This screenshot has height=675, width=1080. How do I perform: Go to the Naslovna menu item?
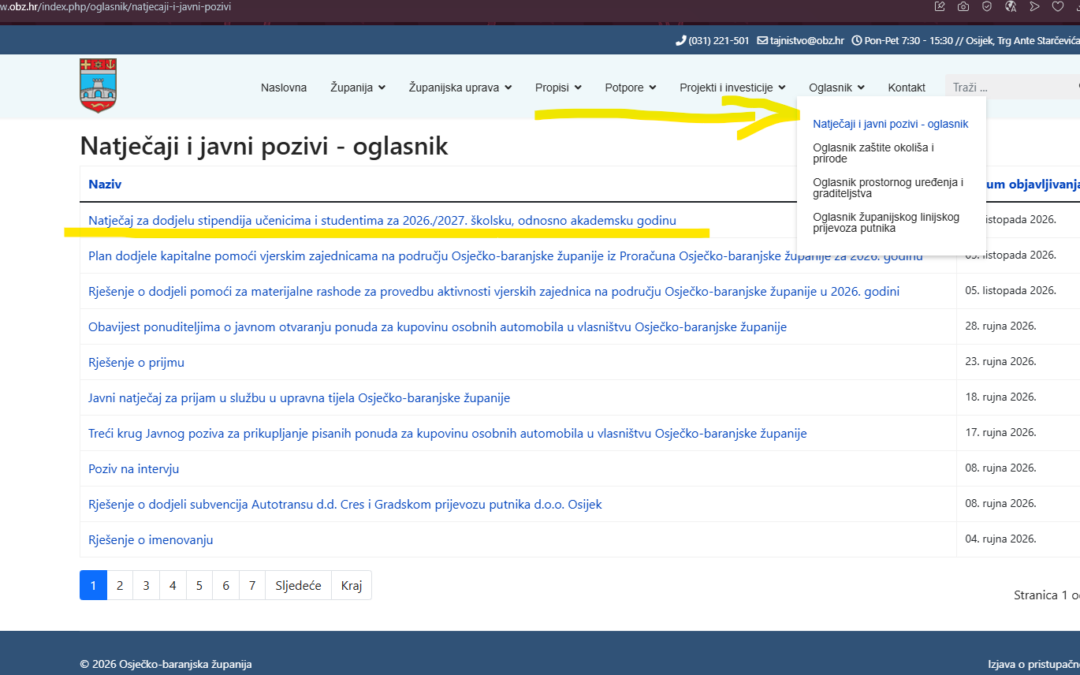(x=284, y=87)
